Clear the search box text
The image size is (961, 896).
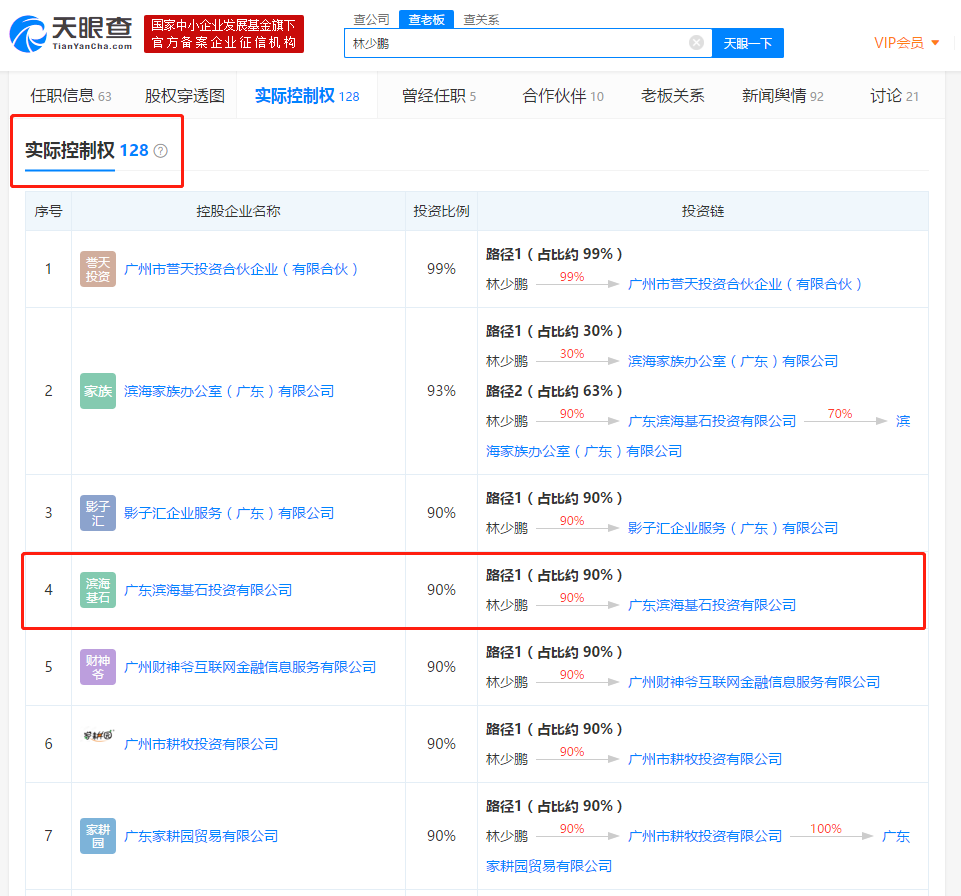tap(696, 43)
